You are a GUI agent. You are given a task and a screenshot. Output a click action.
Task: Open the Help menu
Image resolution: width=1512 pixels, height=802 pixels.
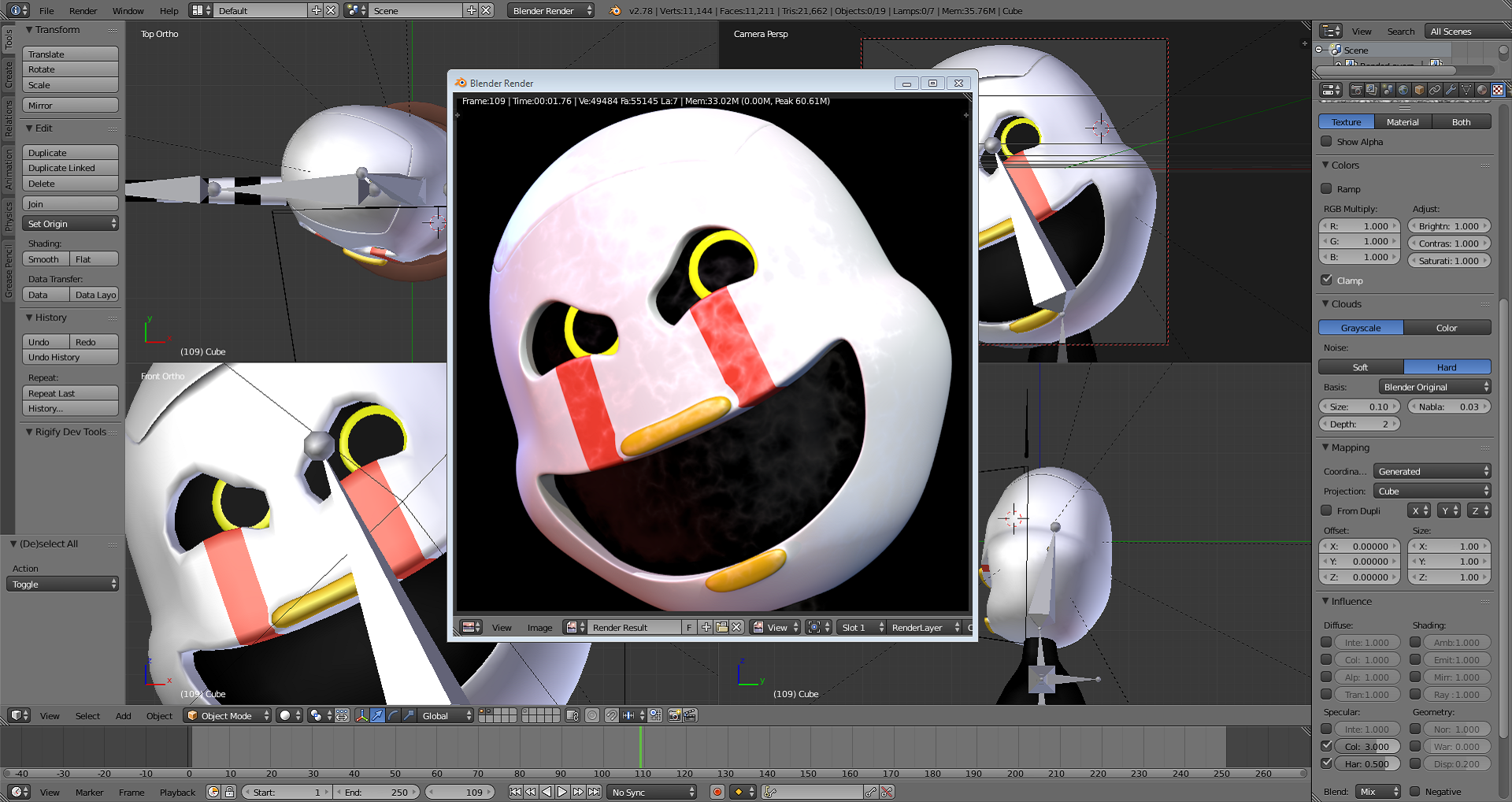pyautogui.click(x=169, y=11)
